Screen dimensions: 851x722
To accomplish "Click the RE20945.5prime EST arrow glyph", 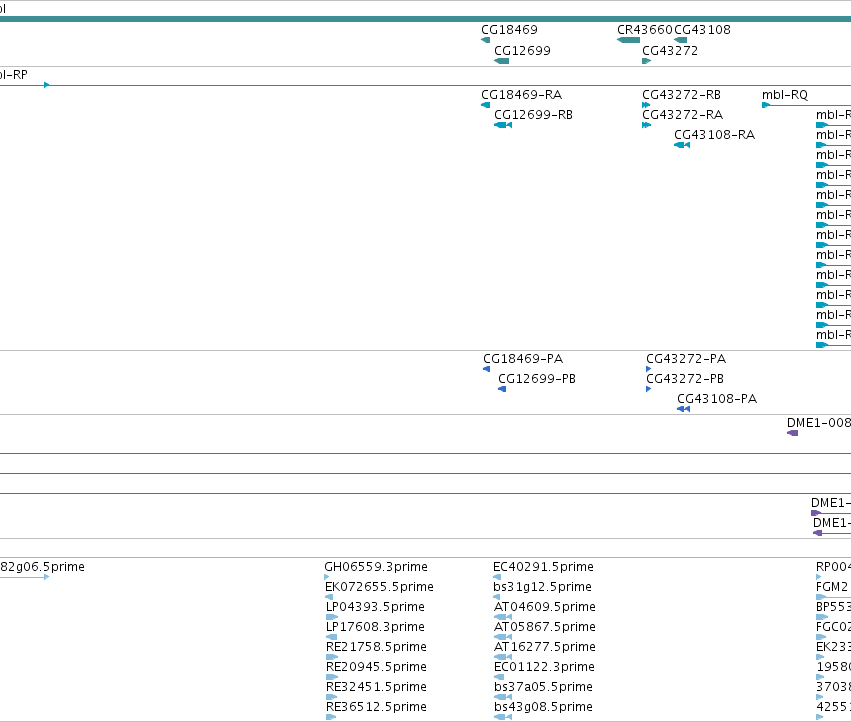I will pyautogui.click(x=332, y=677).
